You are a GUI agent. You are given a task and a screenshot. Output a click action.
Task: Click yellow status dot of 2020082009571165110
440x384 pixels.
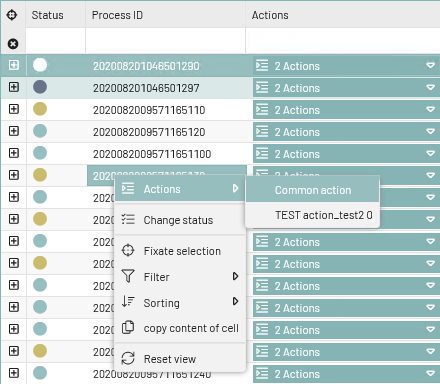(x=40, y=109)
